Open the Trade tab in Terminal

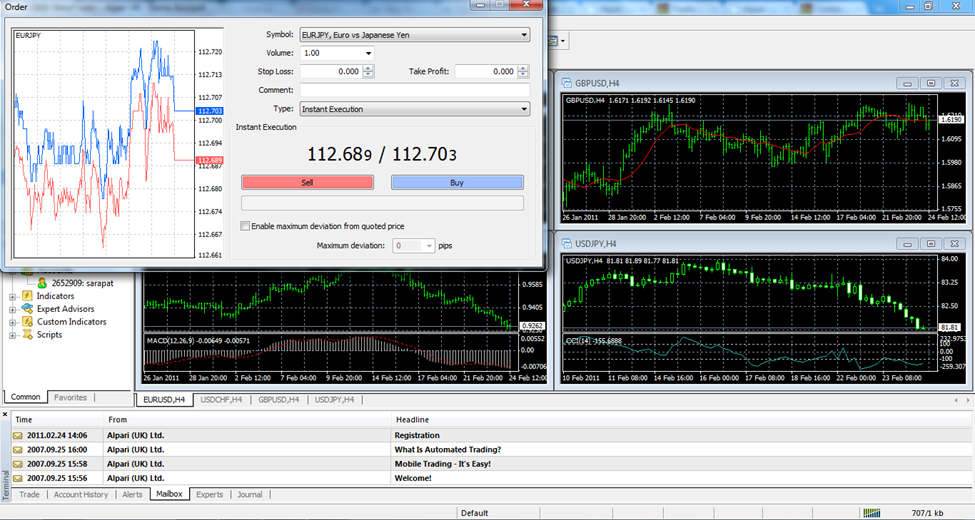coord(29,494)
